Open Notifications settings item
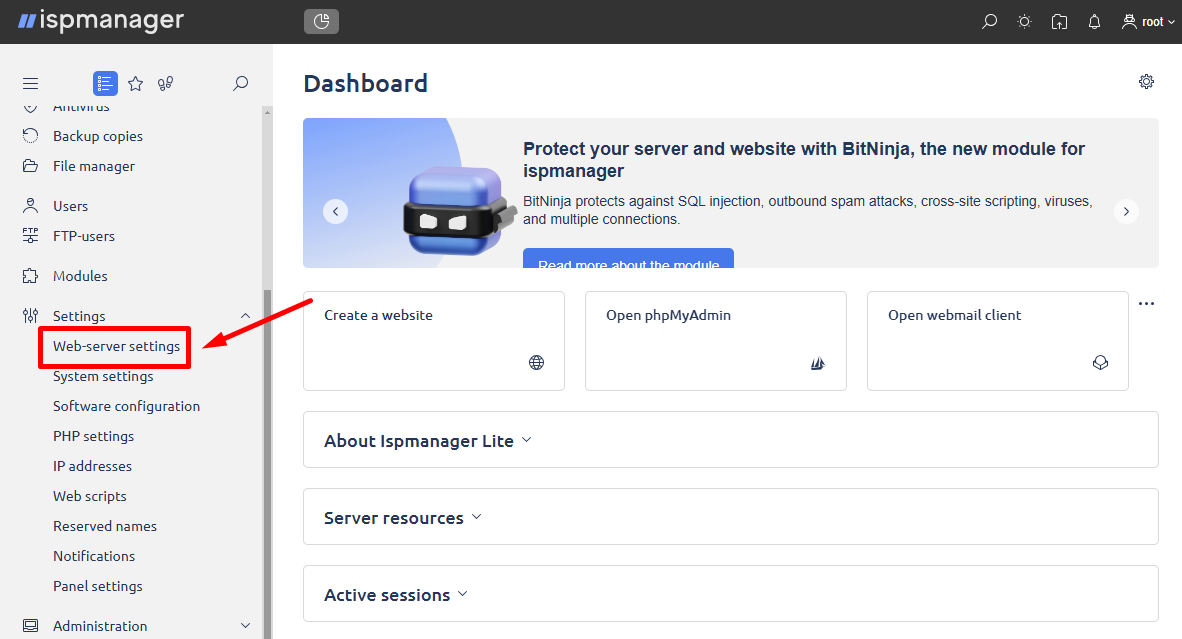This screenshot has height=639, width=1182. click(94, 556)
